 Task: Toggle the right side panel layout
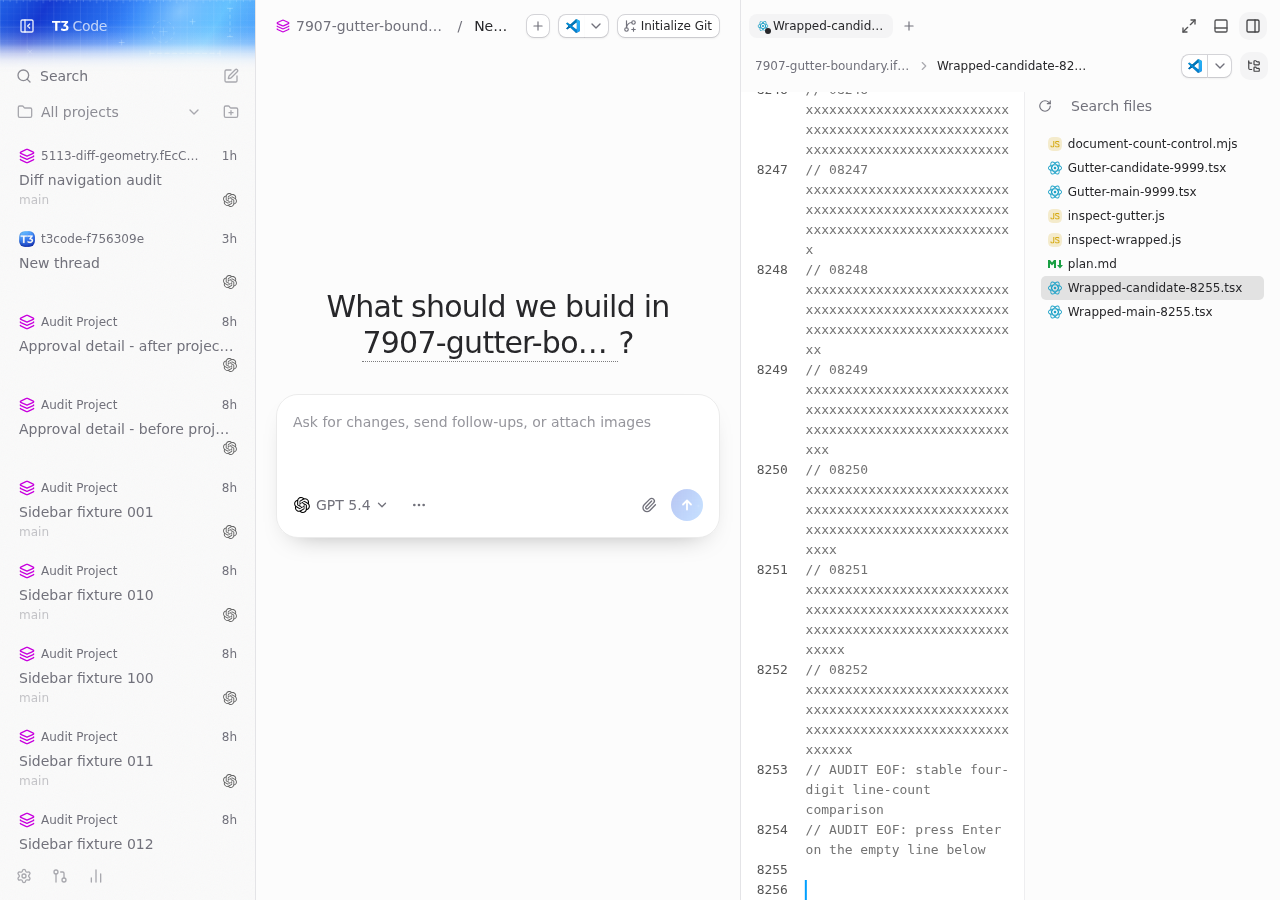pyautogui.click(x=1253, y=26)
